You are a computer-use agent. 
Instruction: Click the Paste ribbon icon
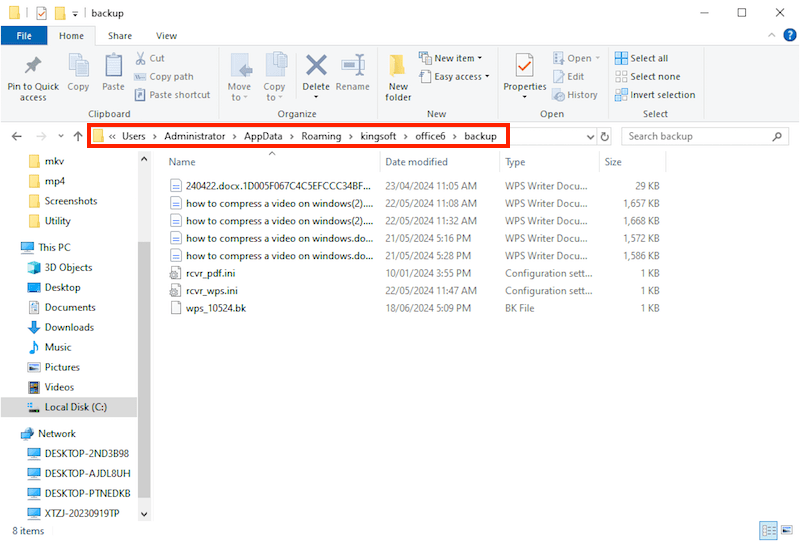[x=113, y=66]
